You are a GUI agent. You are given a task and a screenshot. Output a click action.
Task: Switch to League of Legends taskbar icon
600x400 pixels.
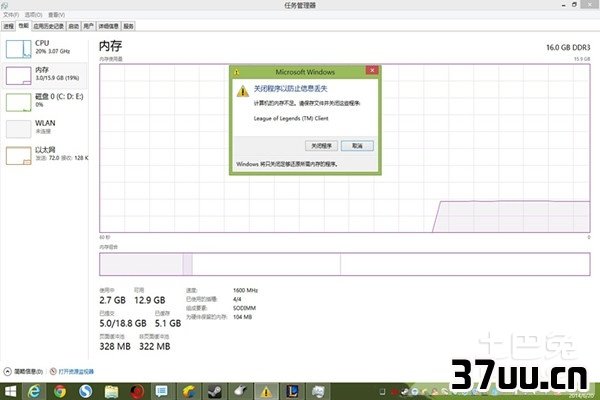coord(292,392)
